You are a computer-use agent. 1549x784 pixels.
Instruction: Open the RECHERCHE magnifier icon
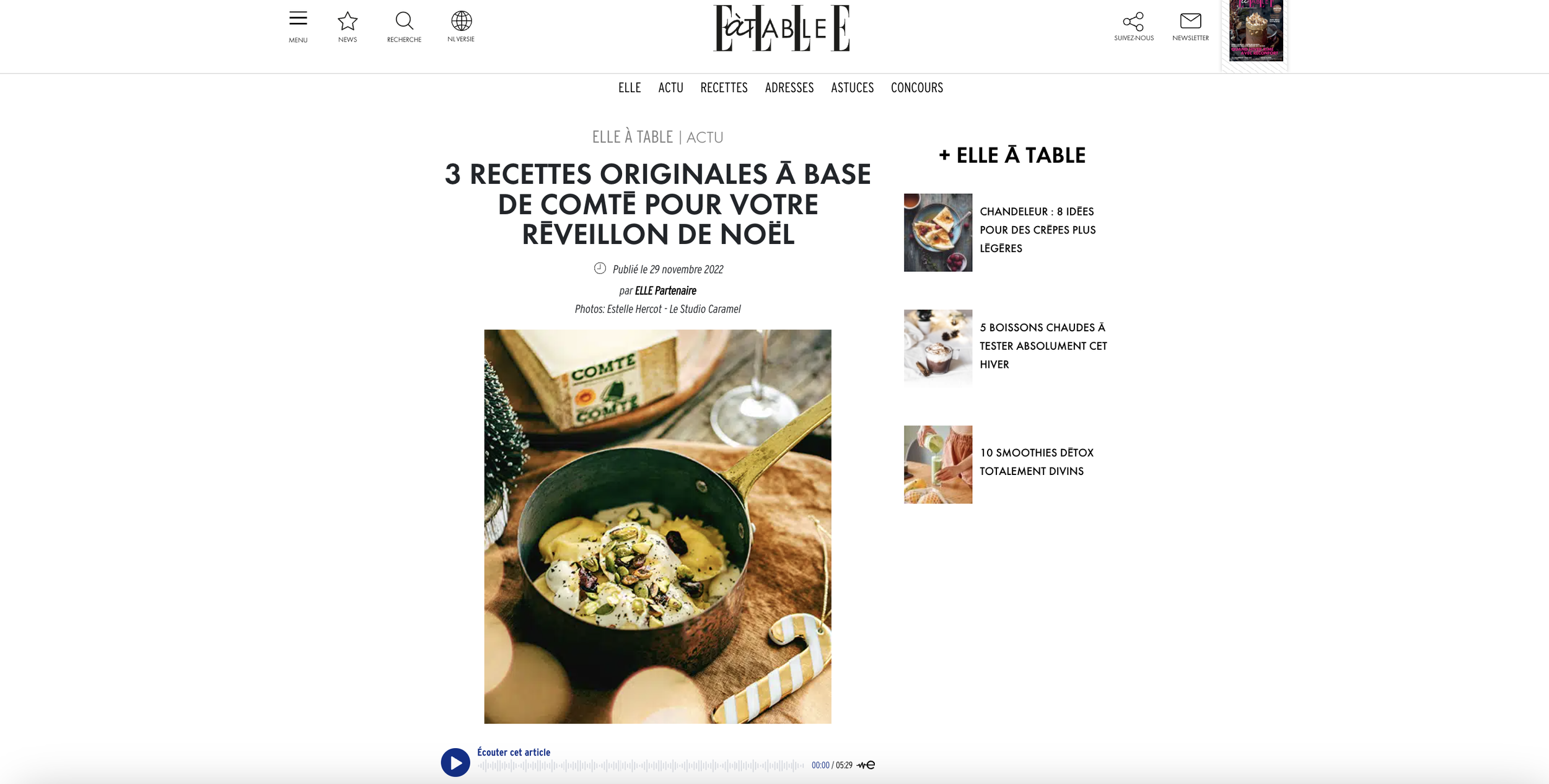coord(404,21)
